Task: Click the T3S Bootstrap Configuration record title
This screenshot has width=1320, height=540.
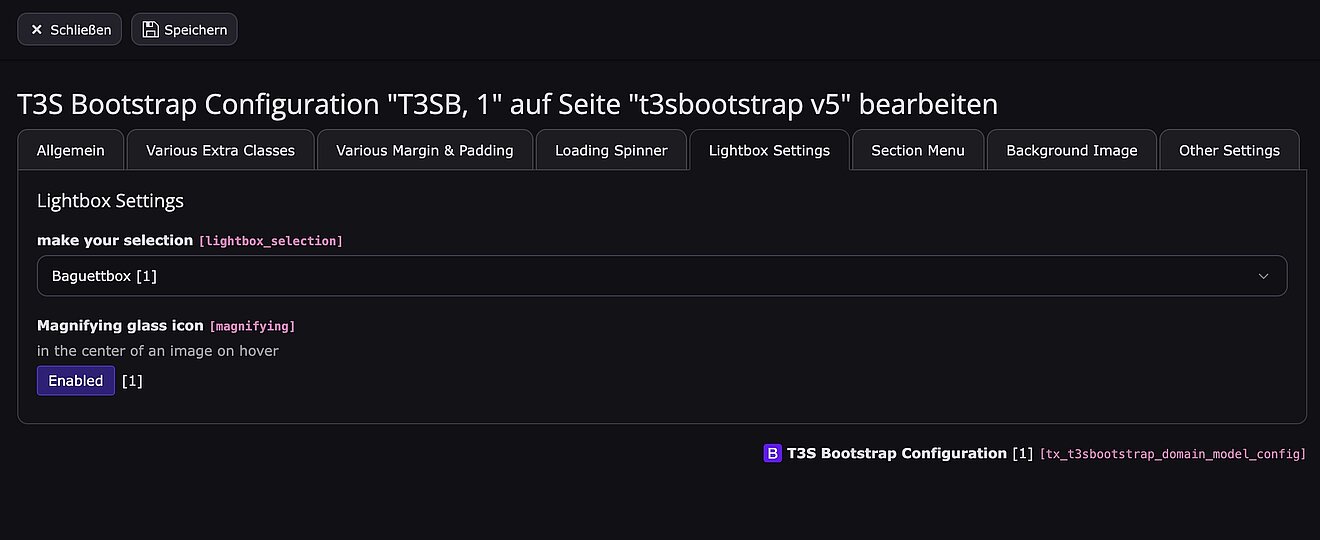Action: [x=896, y=453]
